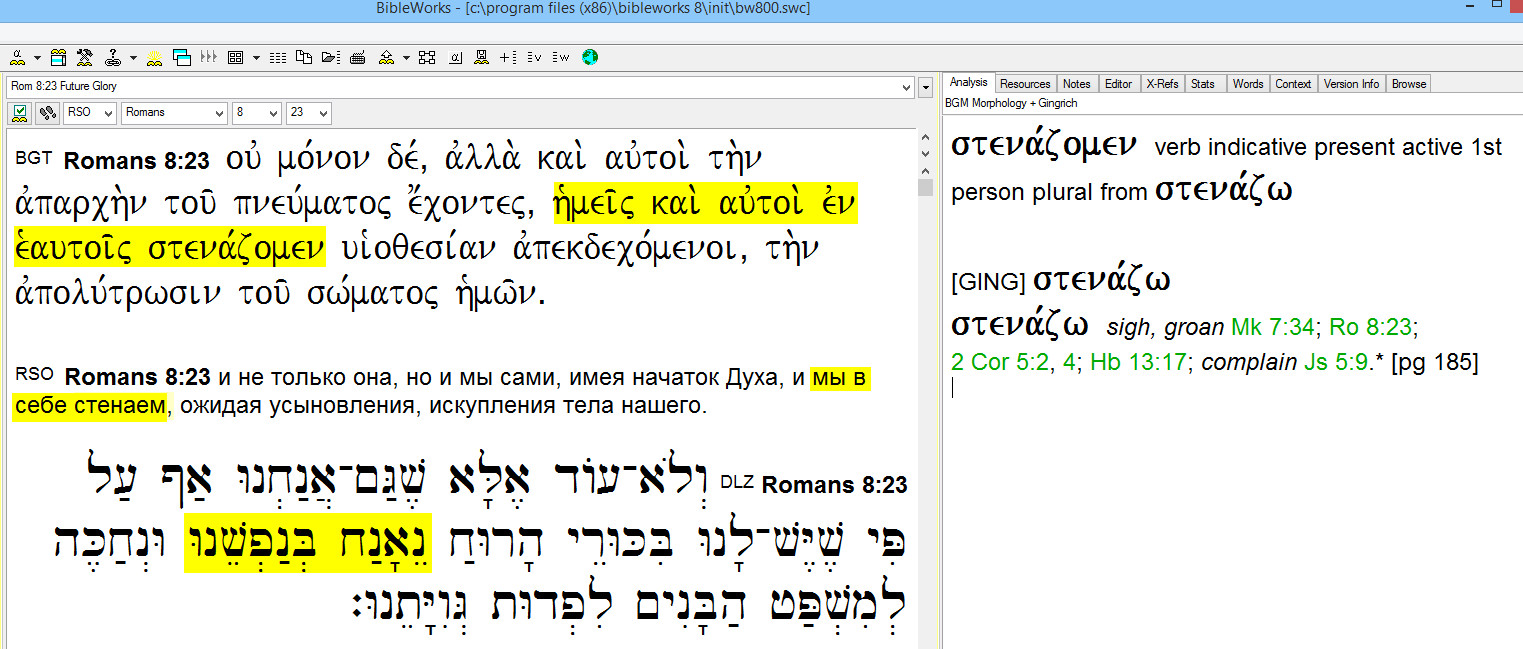Viewport: 1523px width, 649px height.
Task: Expand the arrow next to the up-arrow icon
Action: point(406,58)
